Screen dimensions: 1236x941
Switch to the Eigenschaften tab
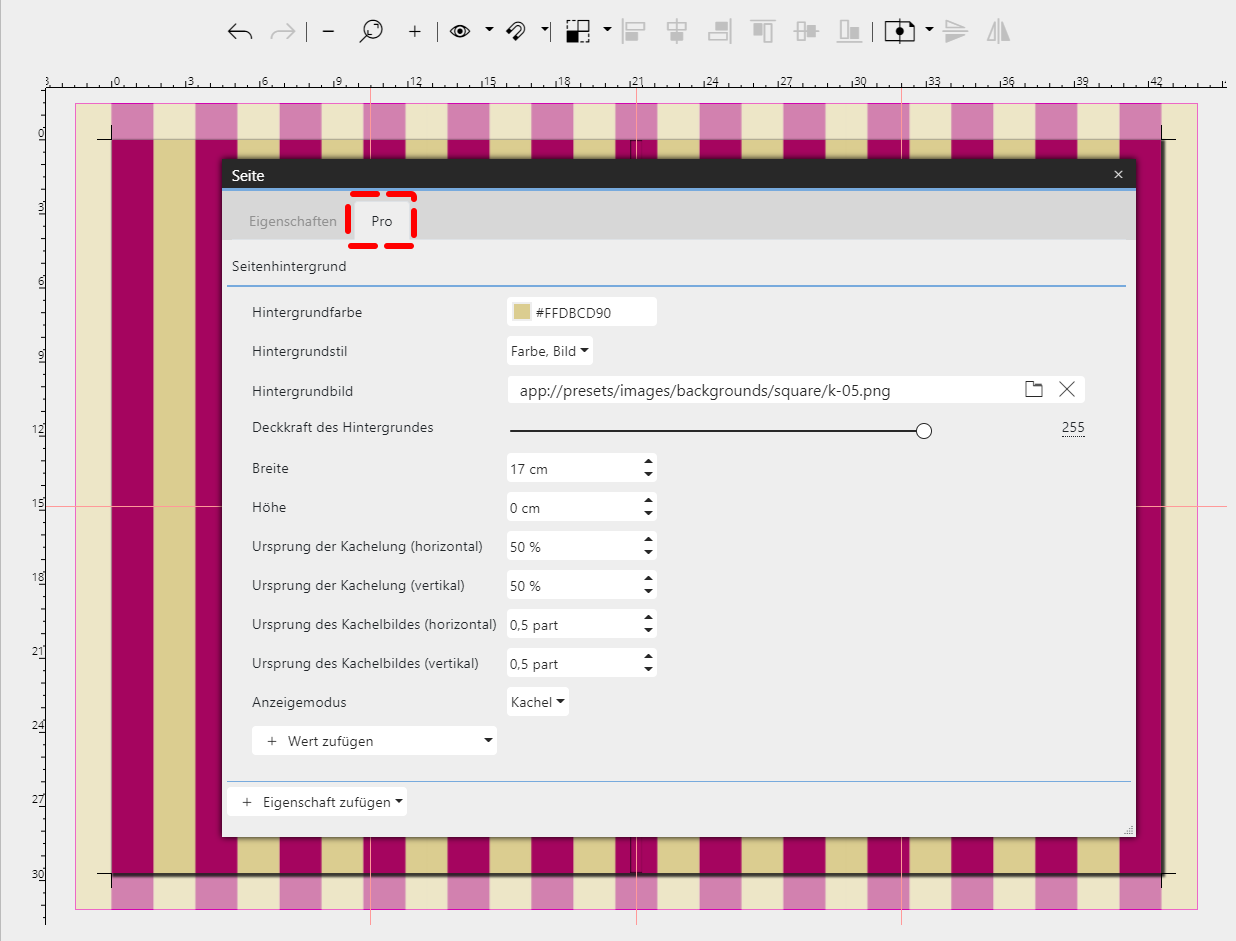pos(293,221)
